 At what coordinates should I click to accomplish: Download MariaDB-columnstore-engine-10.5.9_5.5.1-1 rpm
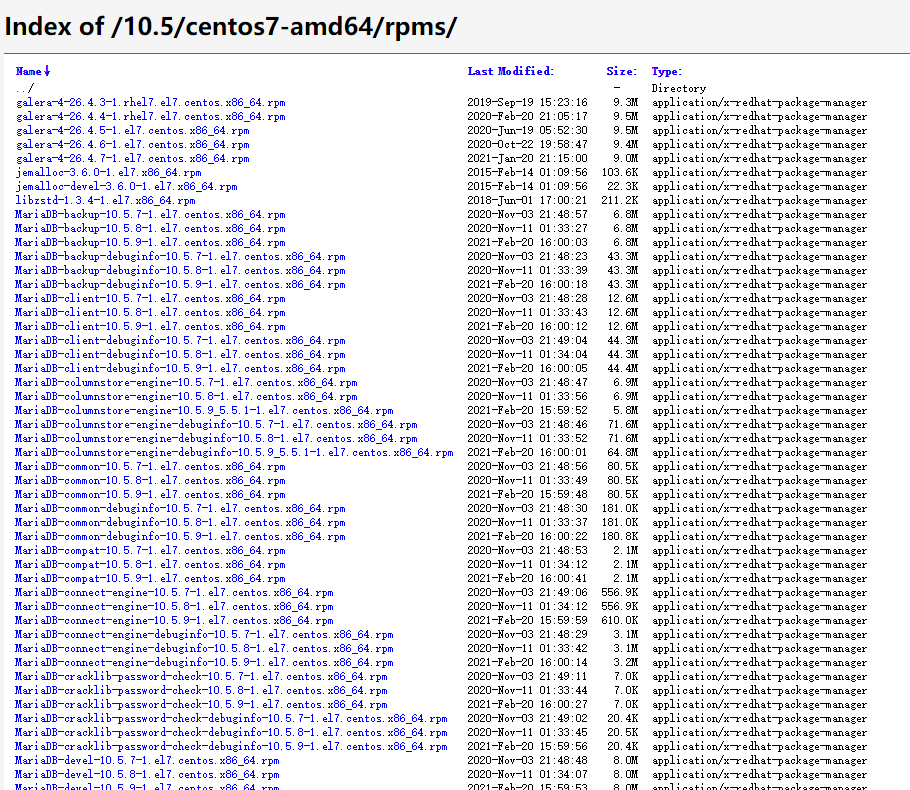(204, 410)
